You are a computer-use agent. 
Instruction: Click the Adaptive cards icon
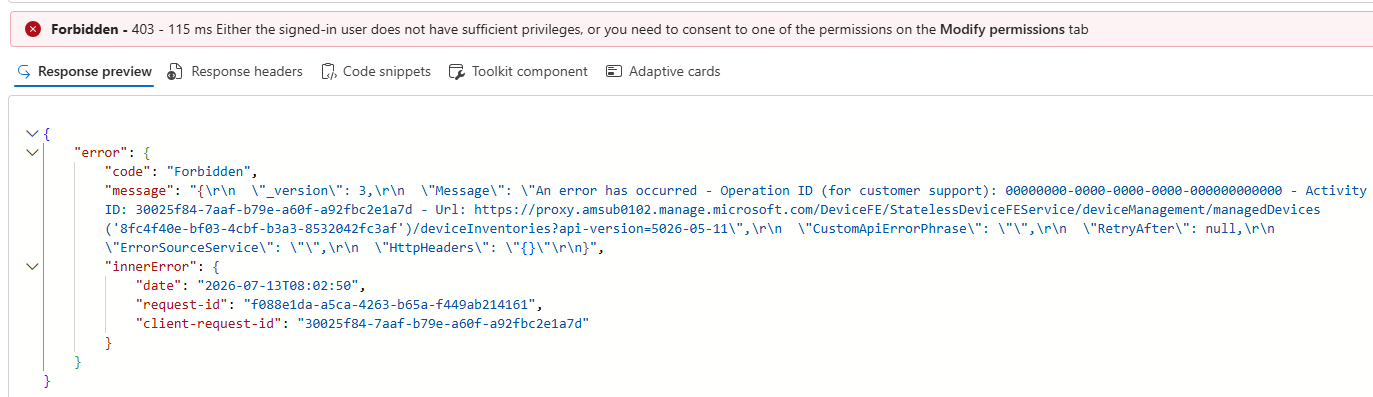click(614, 72)
